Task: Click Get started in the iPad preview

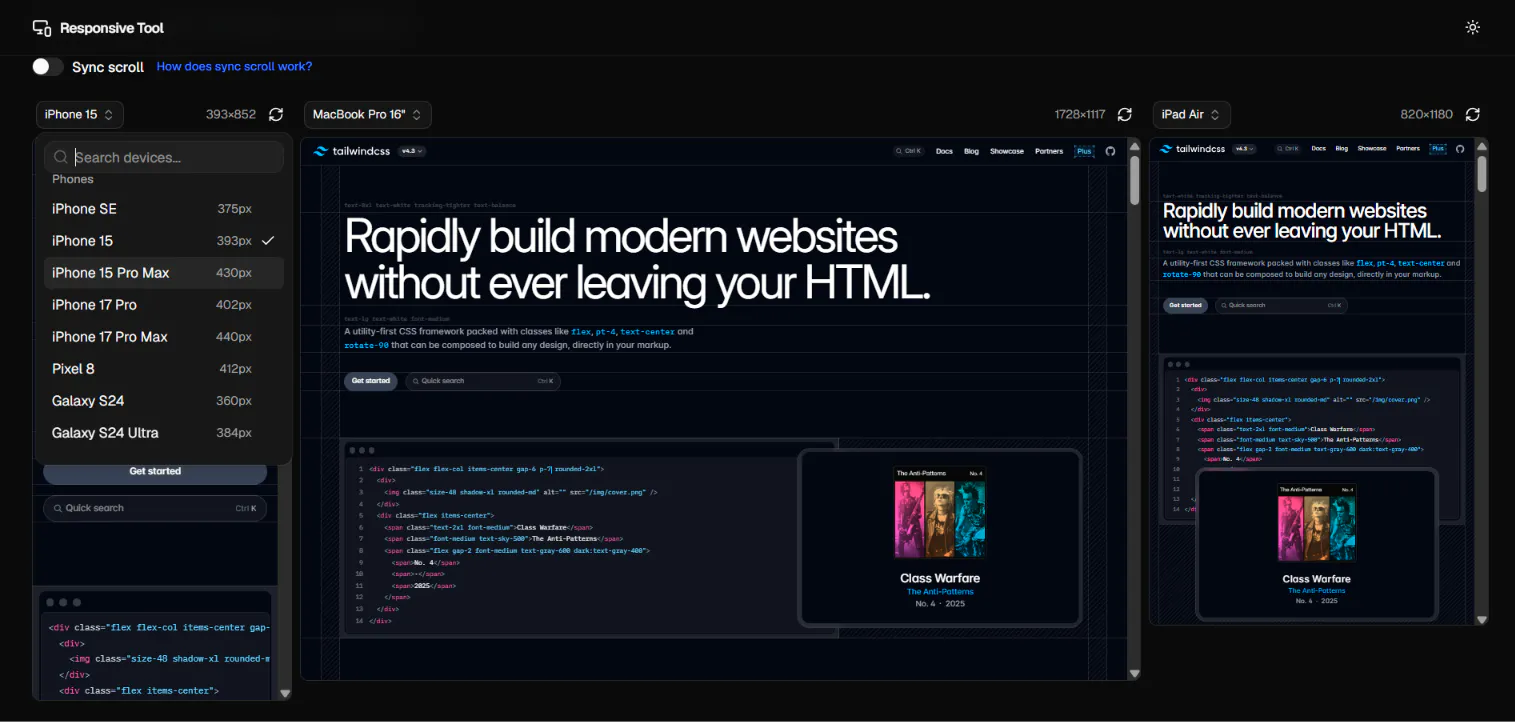Action: pyautogui.click(x=1185, y=305)
